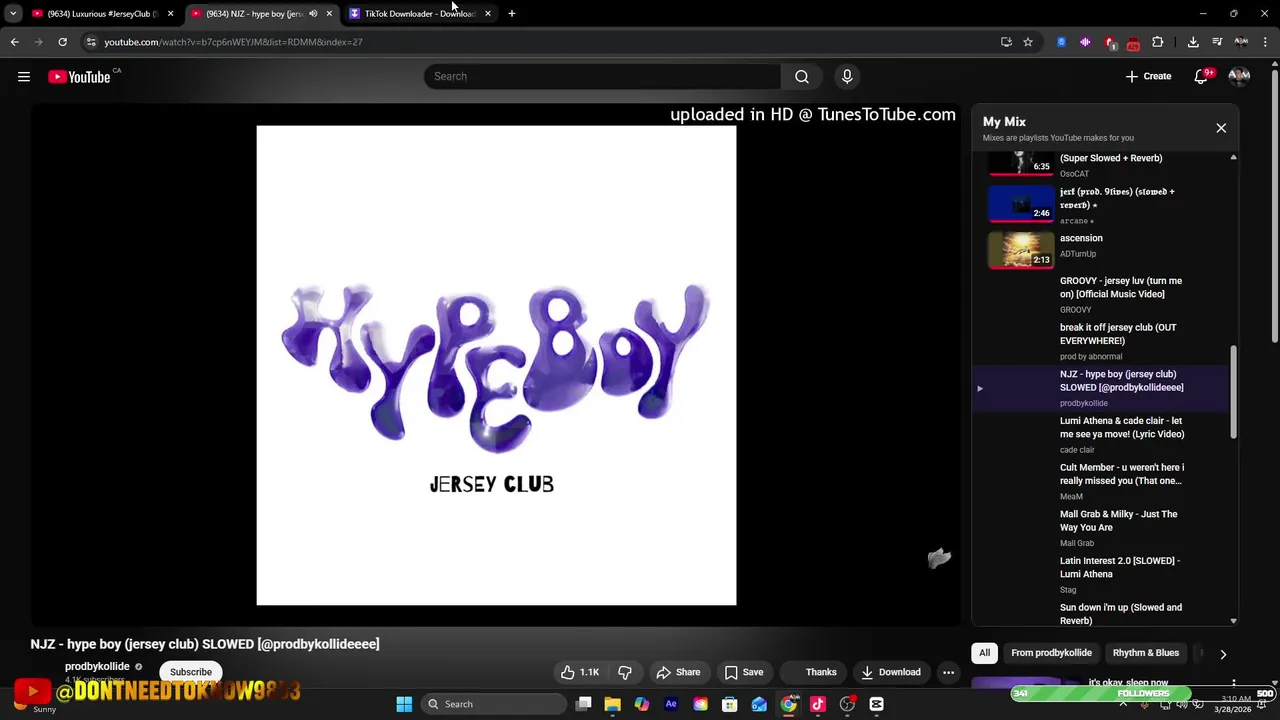Share this video
This screenshot has height=720, width=1280.
click(678, 672)
